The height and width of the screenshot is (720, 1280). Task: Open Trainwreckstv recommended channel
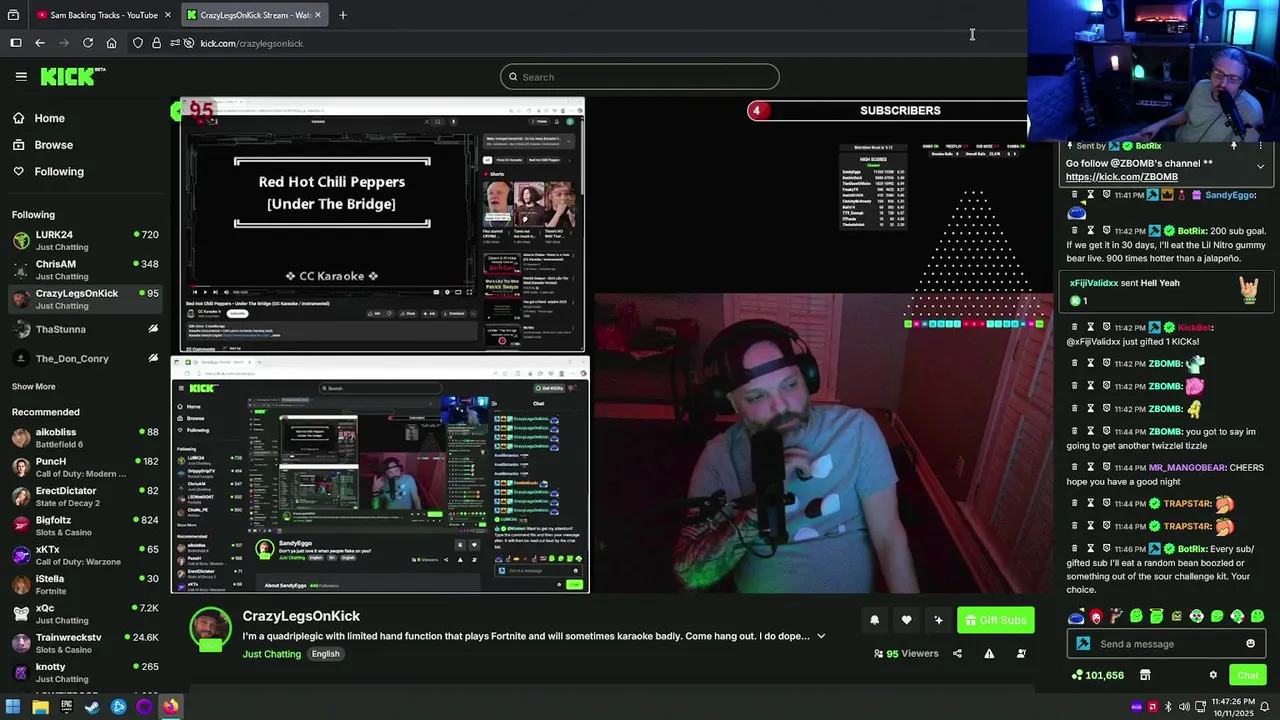(x=85, y=643)
